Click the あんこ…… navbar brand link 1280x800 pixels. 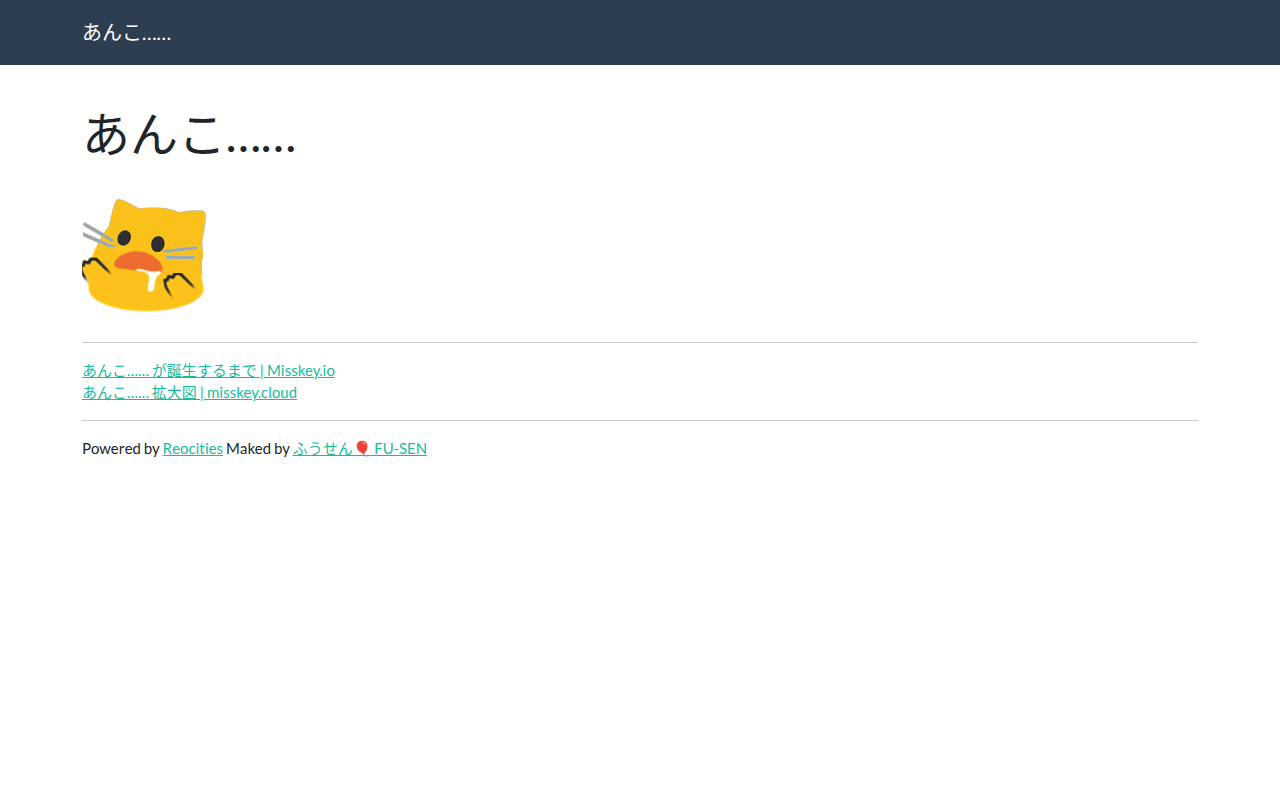[127, 32]
